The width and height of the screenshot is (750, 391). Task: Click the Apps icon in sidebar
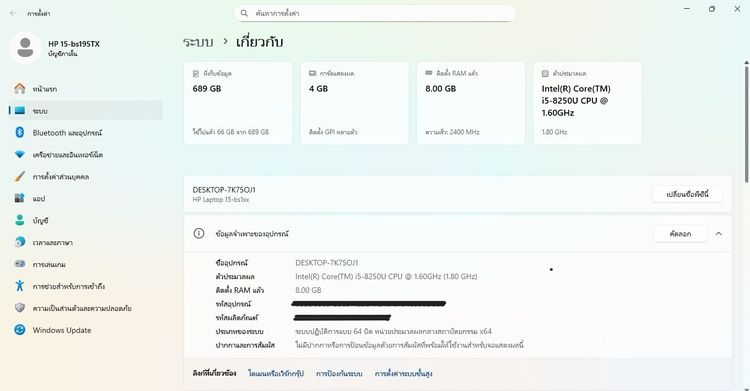[20, 198]
